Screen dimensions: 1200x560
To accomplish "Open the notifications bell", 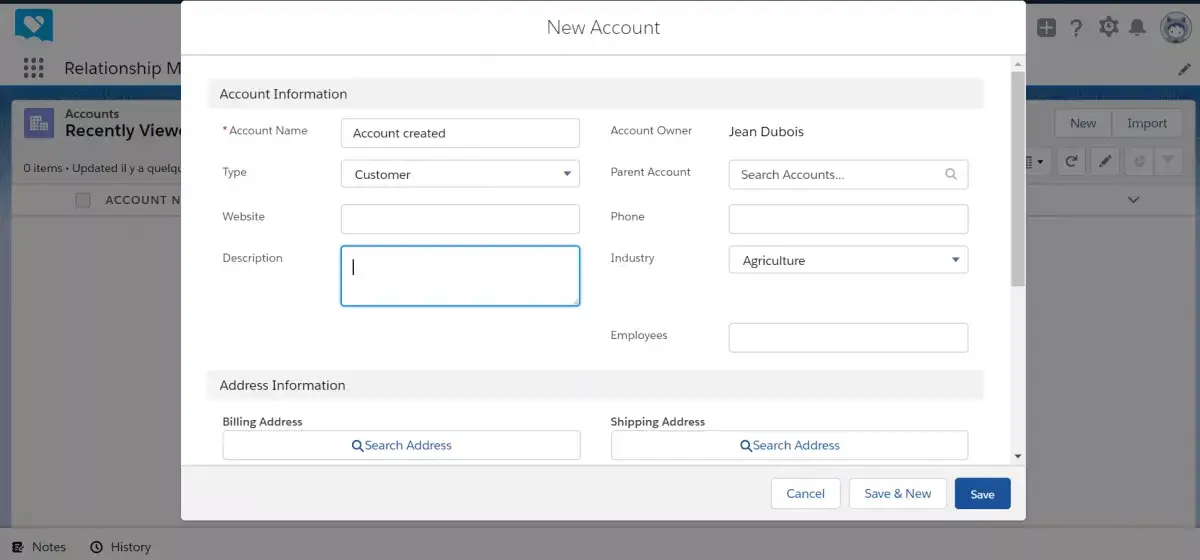I will [1137, 28].
